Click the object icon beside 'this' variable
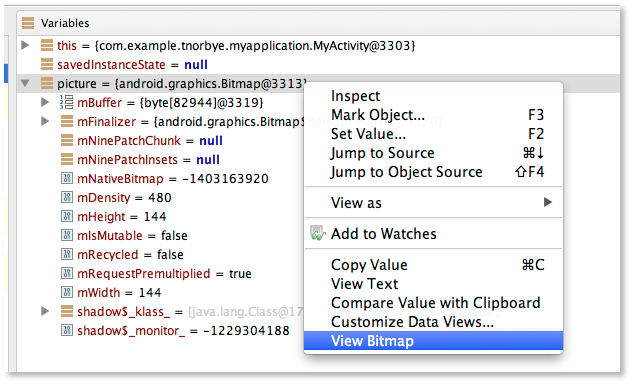The image size is (632, 384). (x=47, y=45)
